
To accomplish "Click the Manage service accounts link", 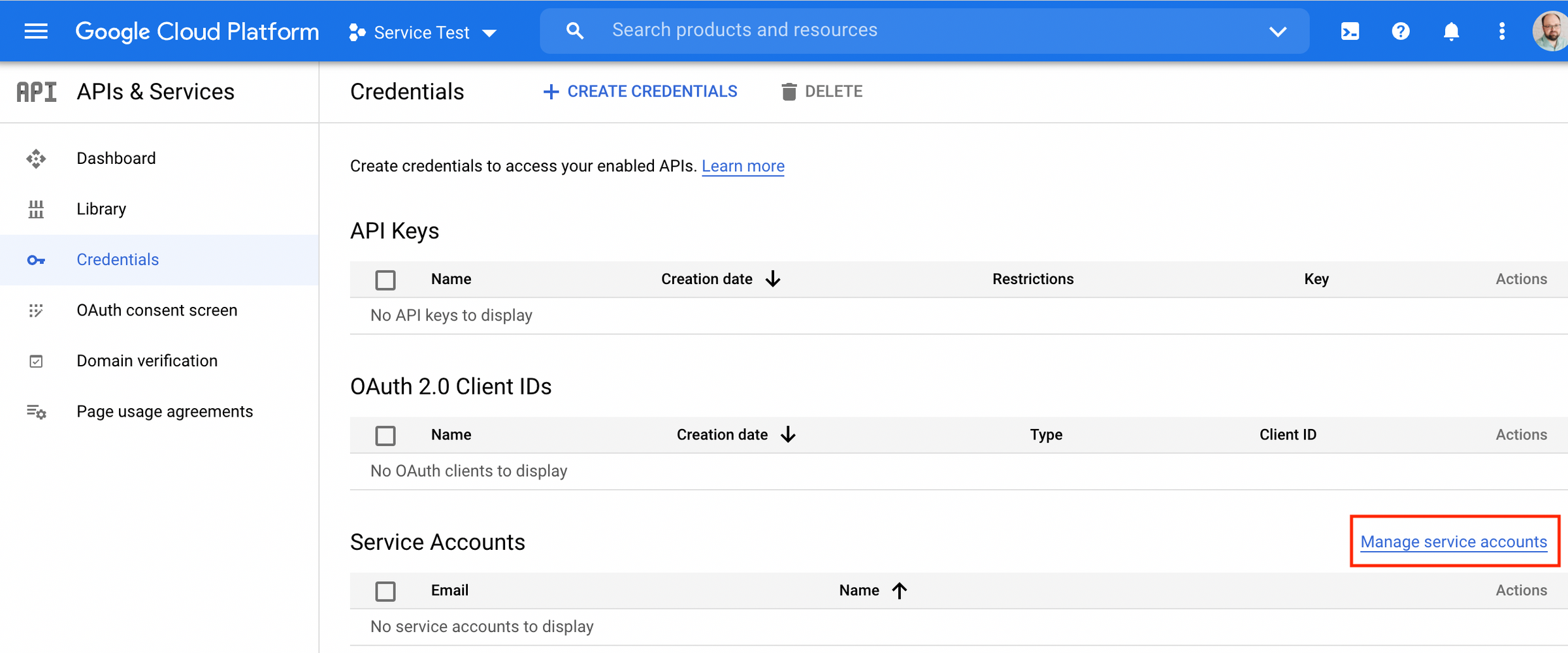I will coord(1453,541).
